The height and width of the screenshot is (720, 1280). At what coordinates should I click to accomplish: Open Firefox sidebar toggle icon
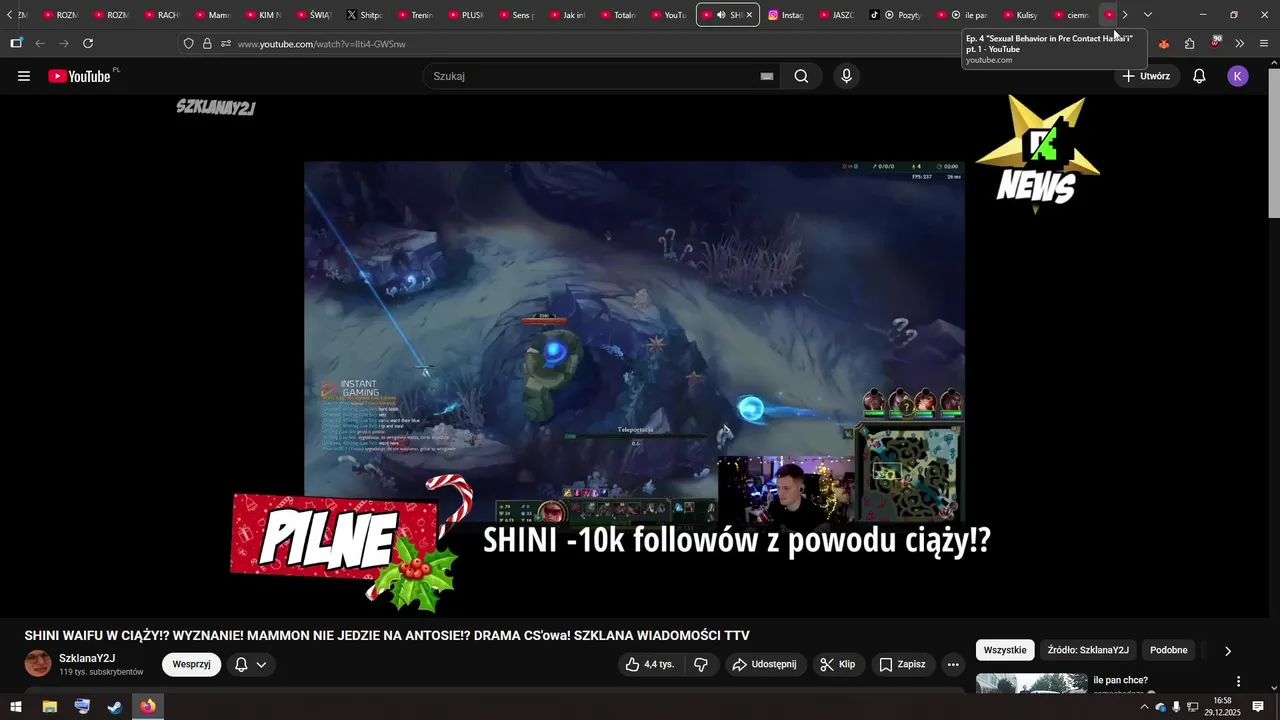[16, 44]
